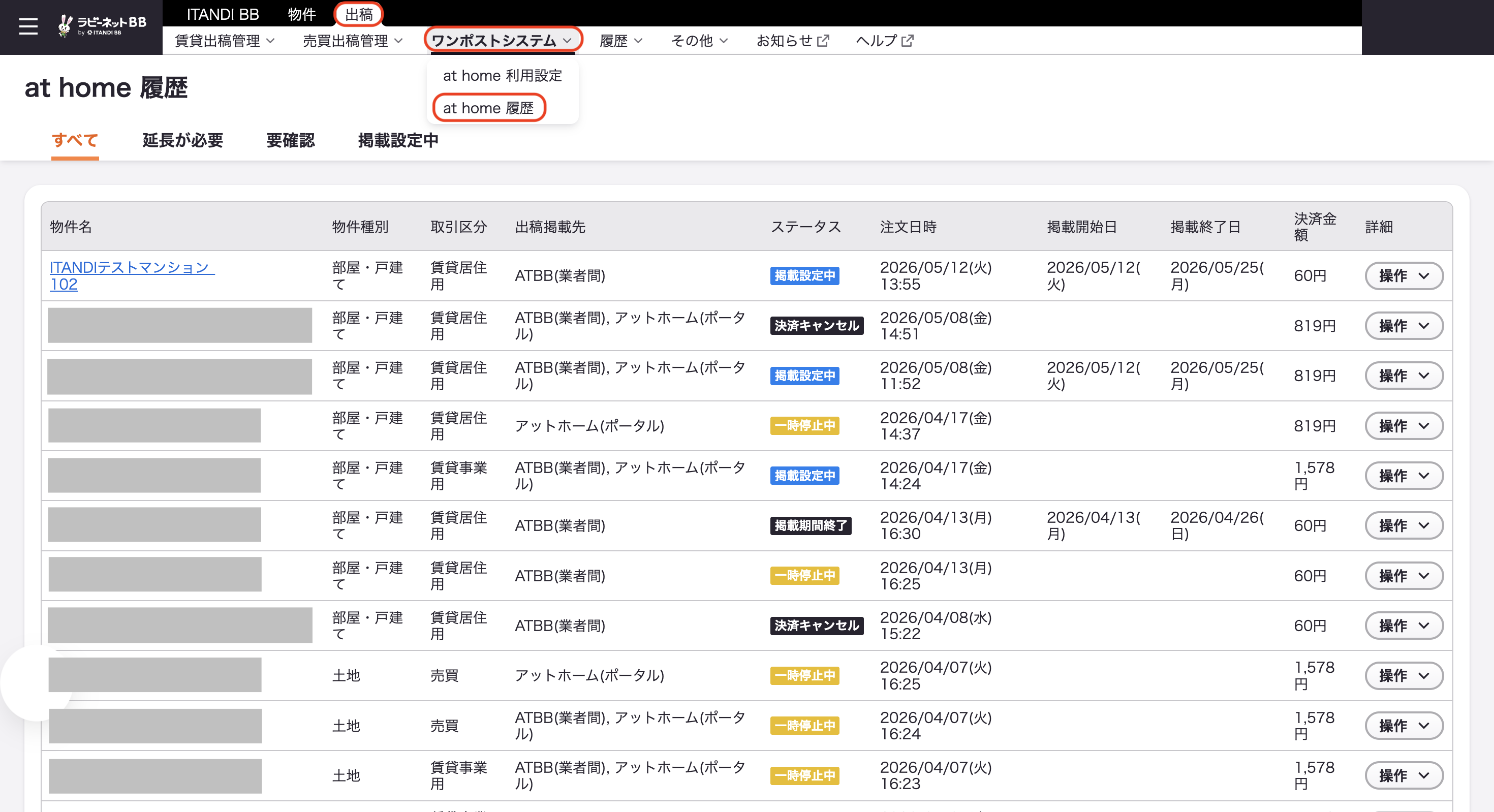The width and height of the screenshot is (1494, 812).
Task: Expand the 賃貸出稿管理 dropdown menu
Action: click(225, 41)
